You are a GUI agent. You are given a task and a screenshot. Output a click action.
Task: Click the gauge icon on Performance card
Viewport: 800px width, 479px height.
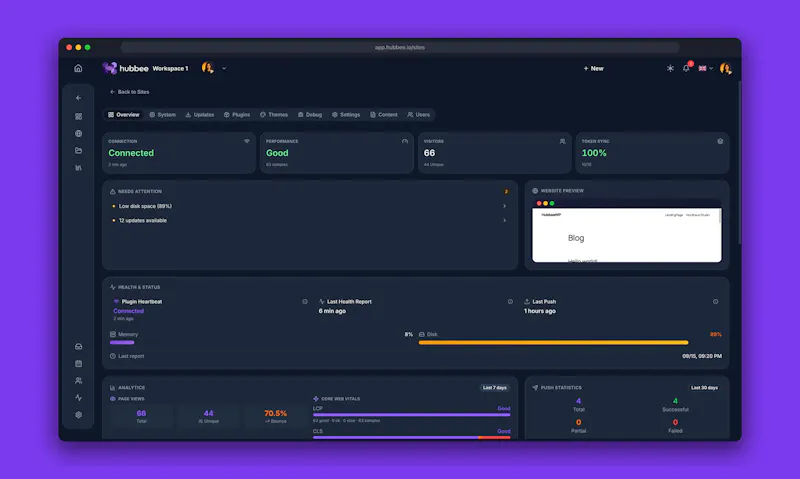405,141
